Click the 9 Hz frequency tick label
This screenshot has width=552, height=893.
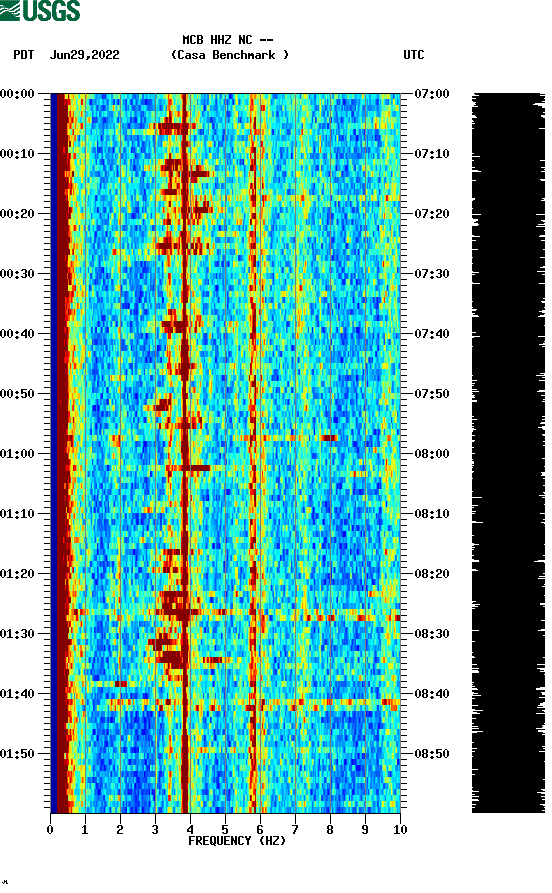(365, 830)
